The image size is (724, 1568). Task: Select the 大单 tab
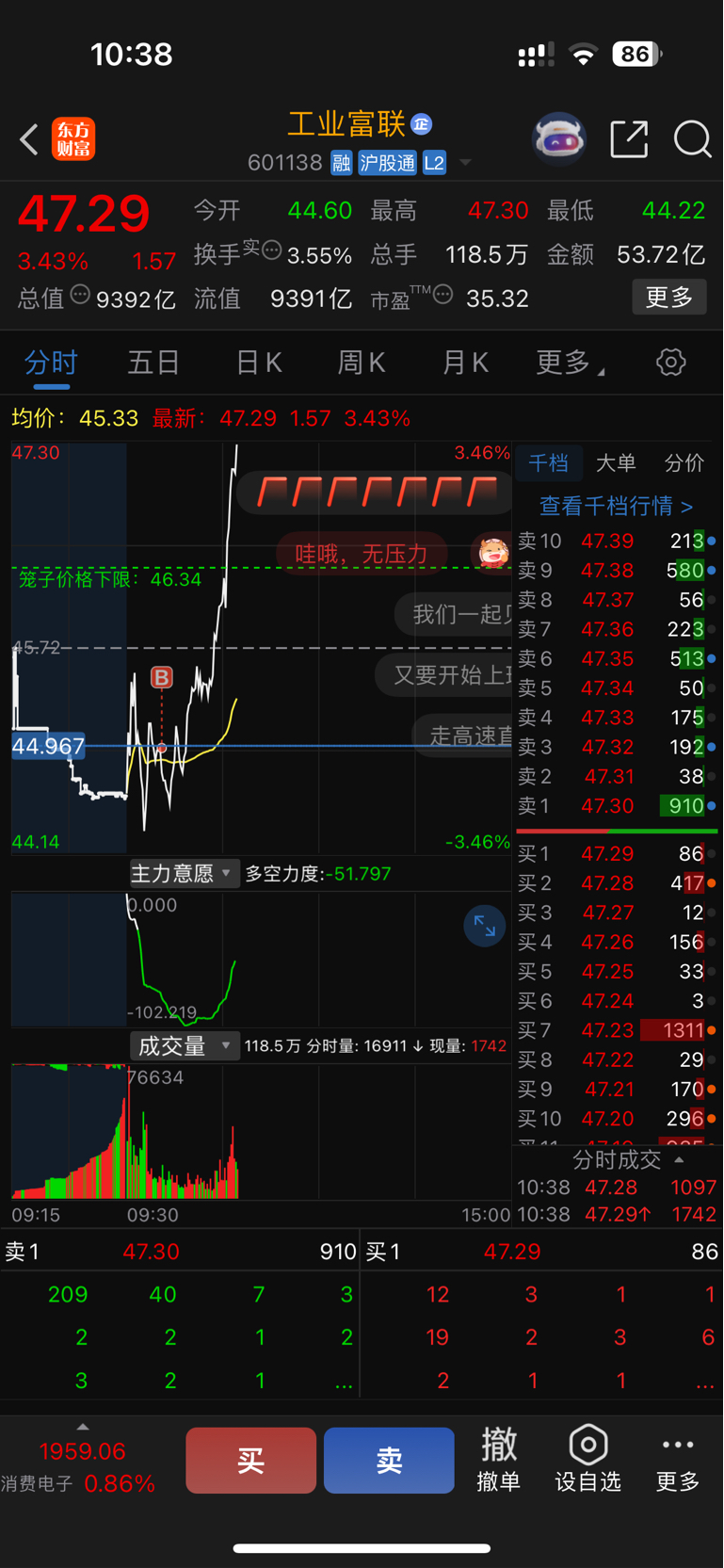point(616,463)
